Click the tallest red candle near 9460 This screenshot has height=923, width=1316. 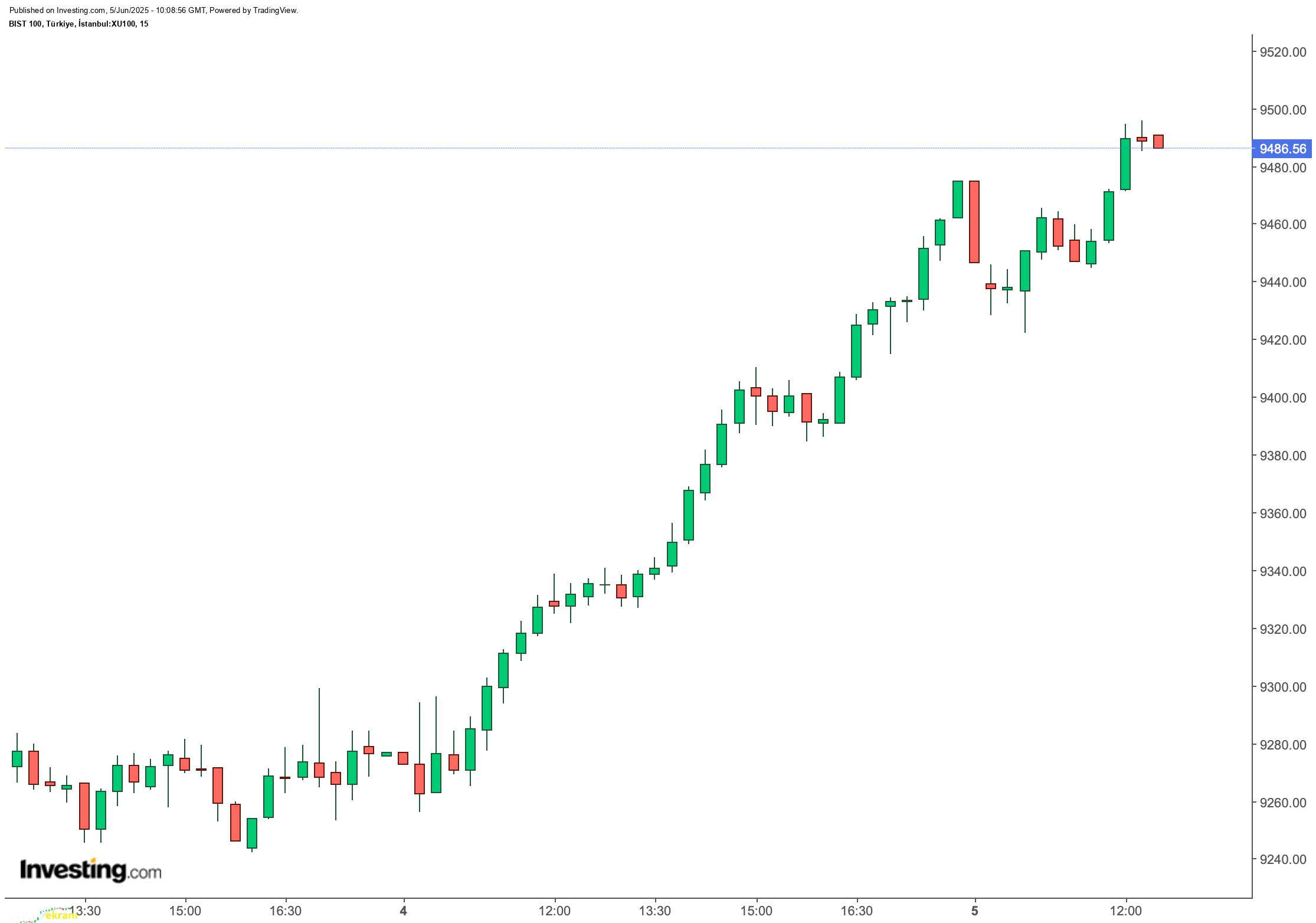coord(974,221)
